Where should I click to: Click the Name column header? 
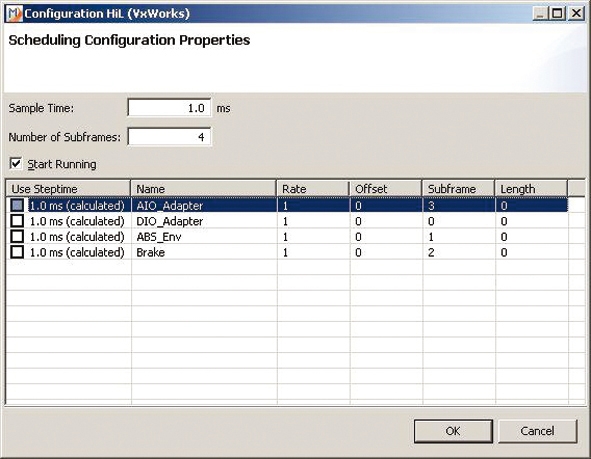tap(204, 188)
